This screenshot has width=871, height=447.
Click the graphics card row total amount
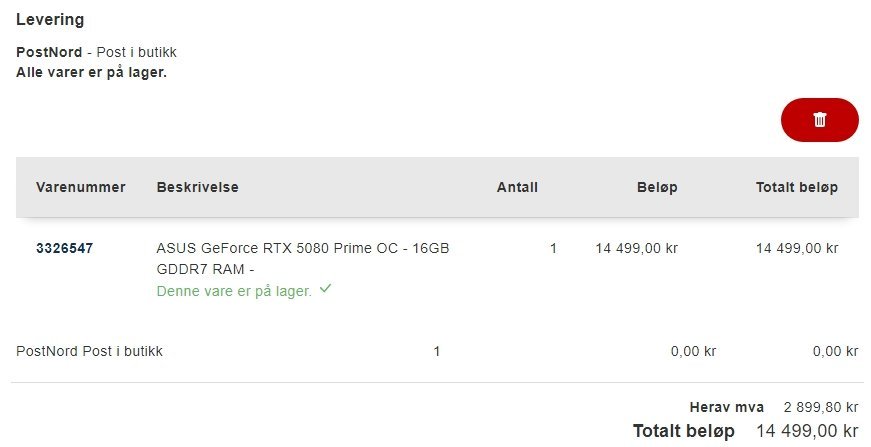(x=796, y=248)
